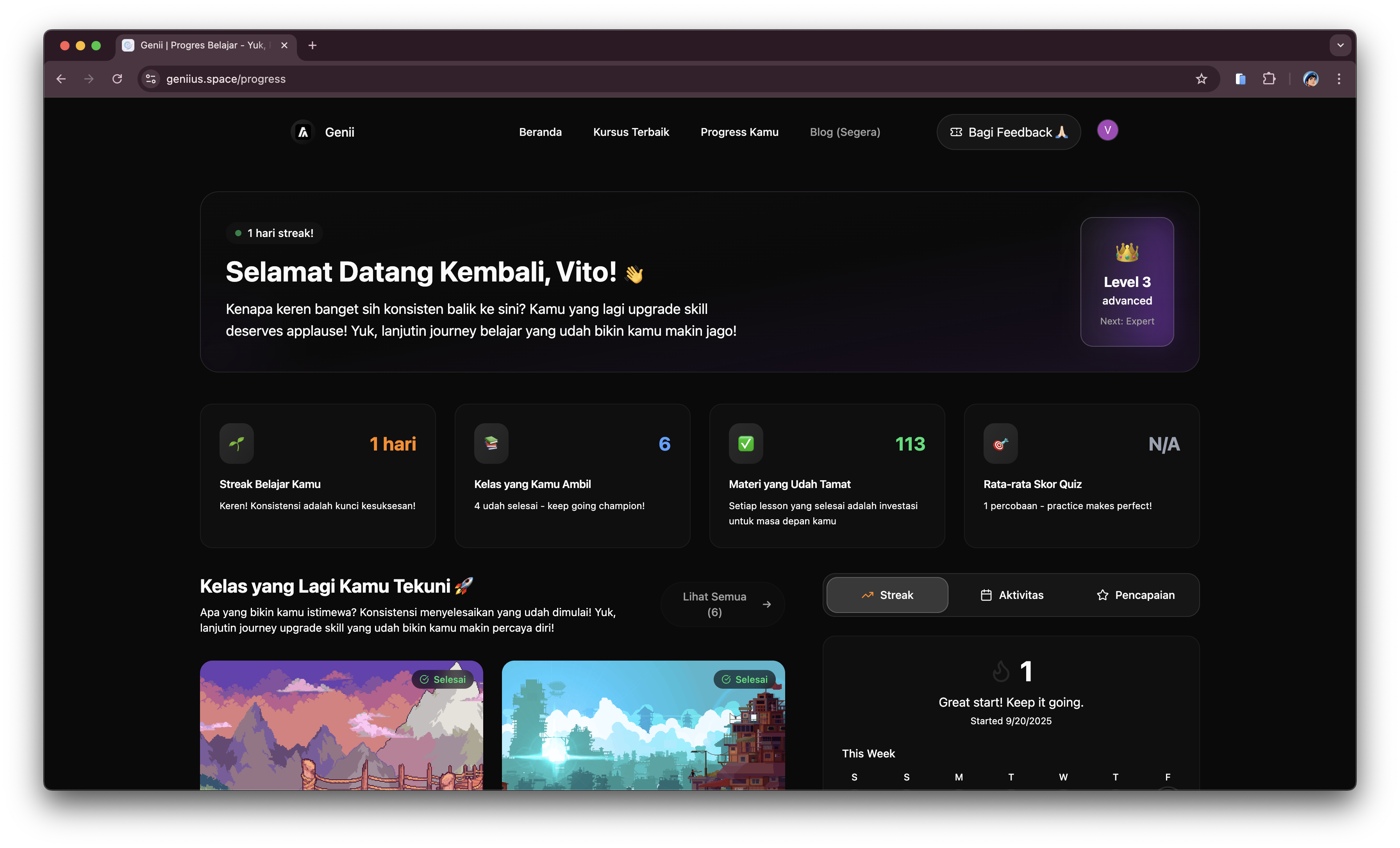Click the Bagi Feedback button

click(x=1008, y=132)
